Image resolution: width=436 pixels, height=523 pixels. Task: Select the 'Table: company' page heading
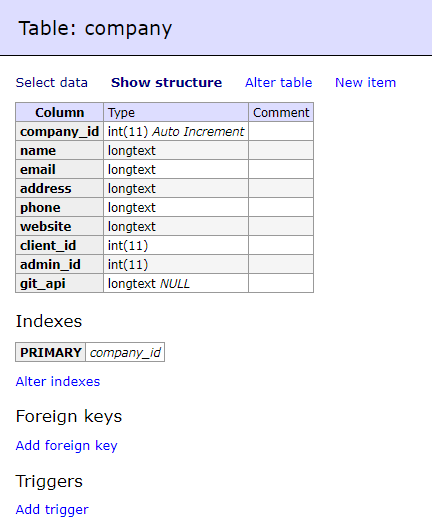(x=95, y=28)
